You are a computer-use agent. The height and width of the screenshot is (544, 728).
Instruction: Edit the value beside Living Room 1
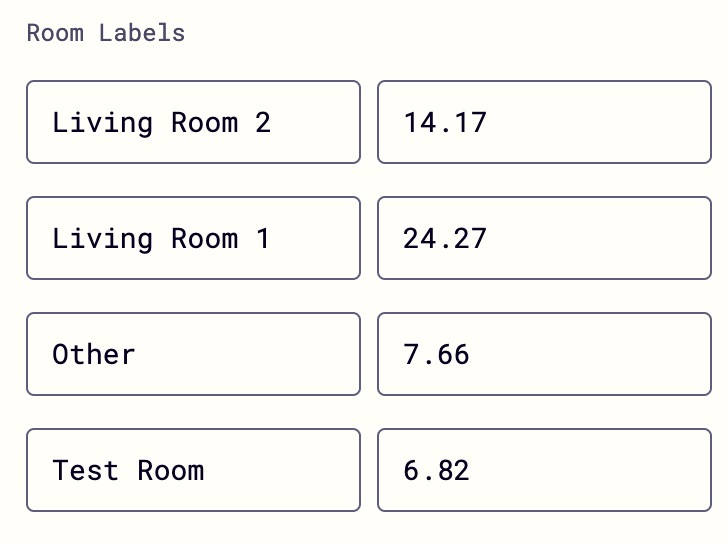(x=544, y=238)
